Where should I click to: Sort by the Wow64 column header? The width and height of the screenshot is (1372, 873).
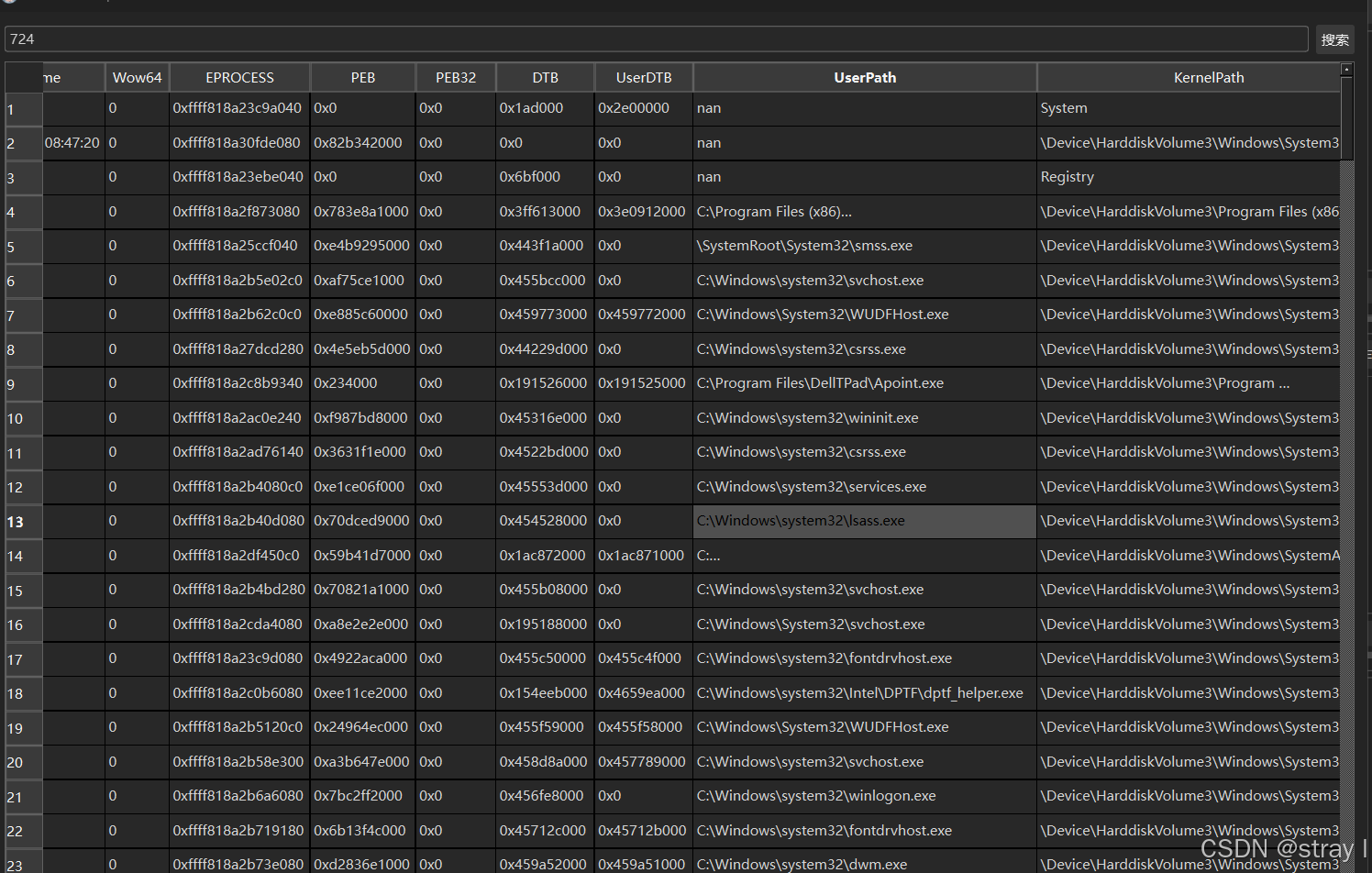pos(137,78)
